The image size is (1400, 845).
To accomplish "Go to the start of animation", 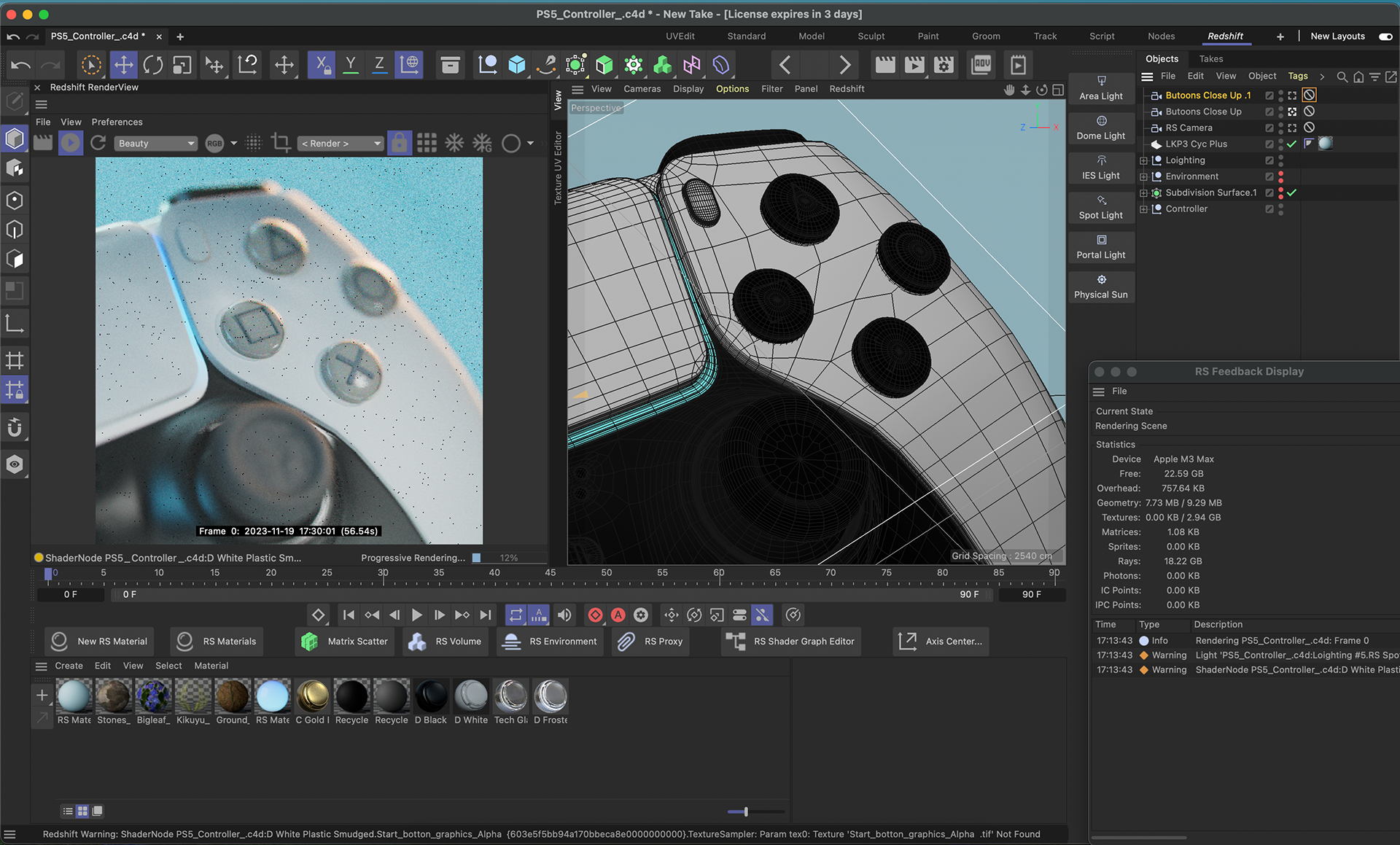I will click(349, 615).
